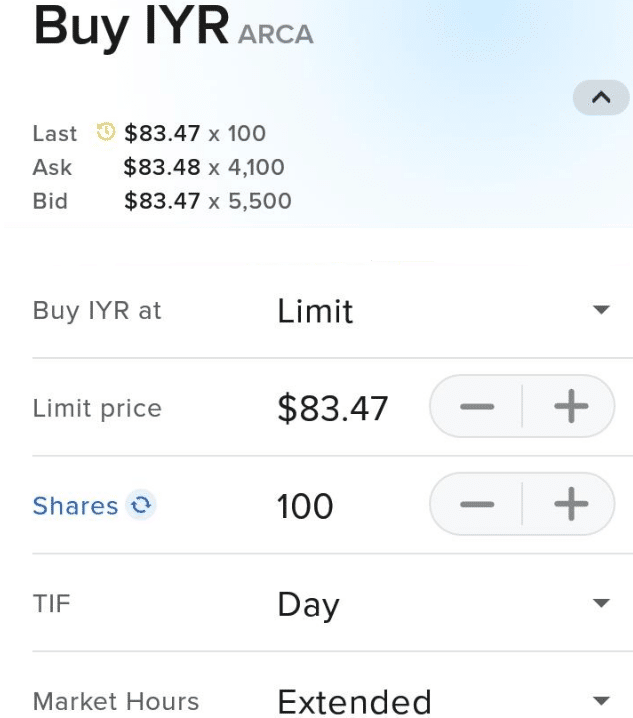
Task: Decrease the limit price with minus button
Action: point(477,406)
